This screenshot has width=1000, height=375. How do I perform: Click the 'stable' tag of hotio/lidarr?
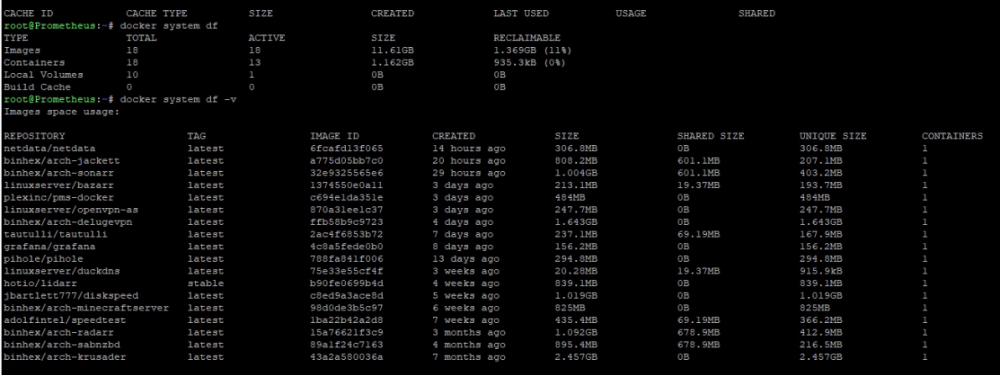[205, 283]
